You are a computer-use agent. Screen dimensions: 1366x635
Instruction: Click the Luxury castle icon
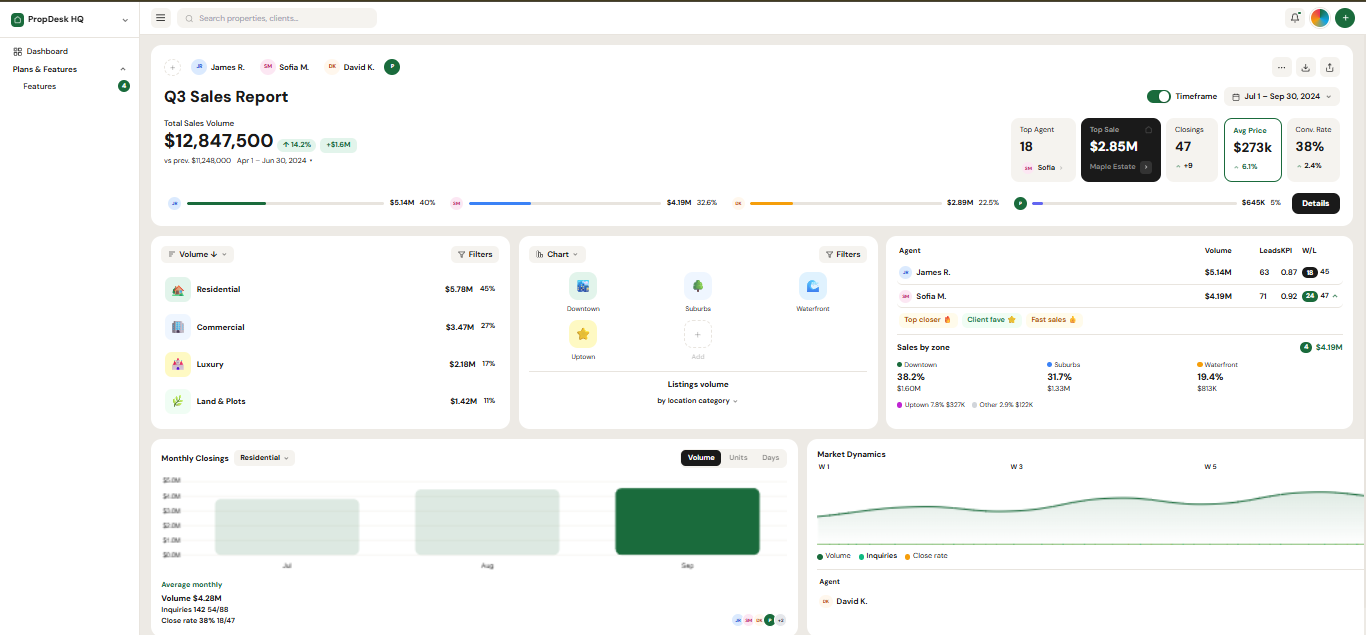click(176, 364)
